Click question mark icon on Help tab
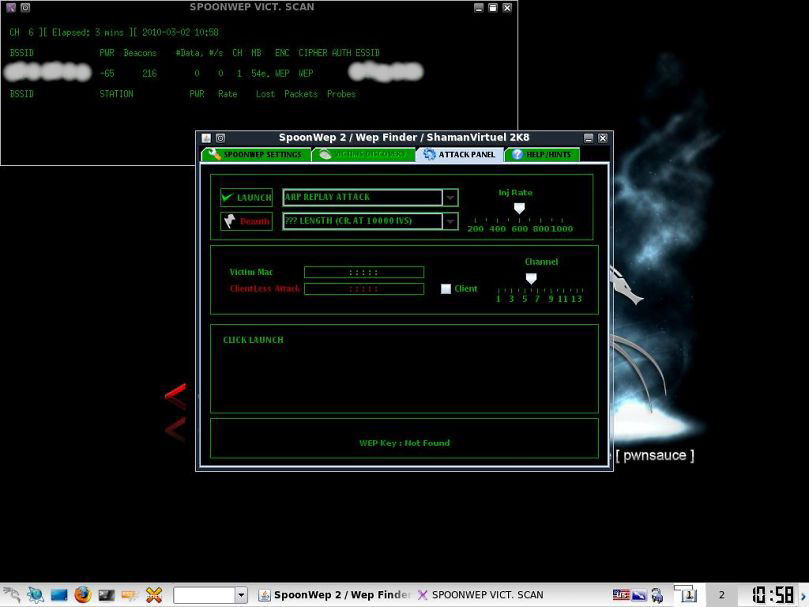 tap(517, 154)
